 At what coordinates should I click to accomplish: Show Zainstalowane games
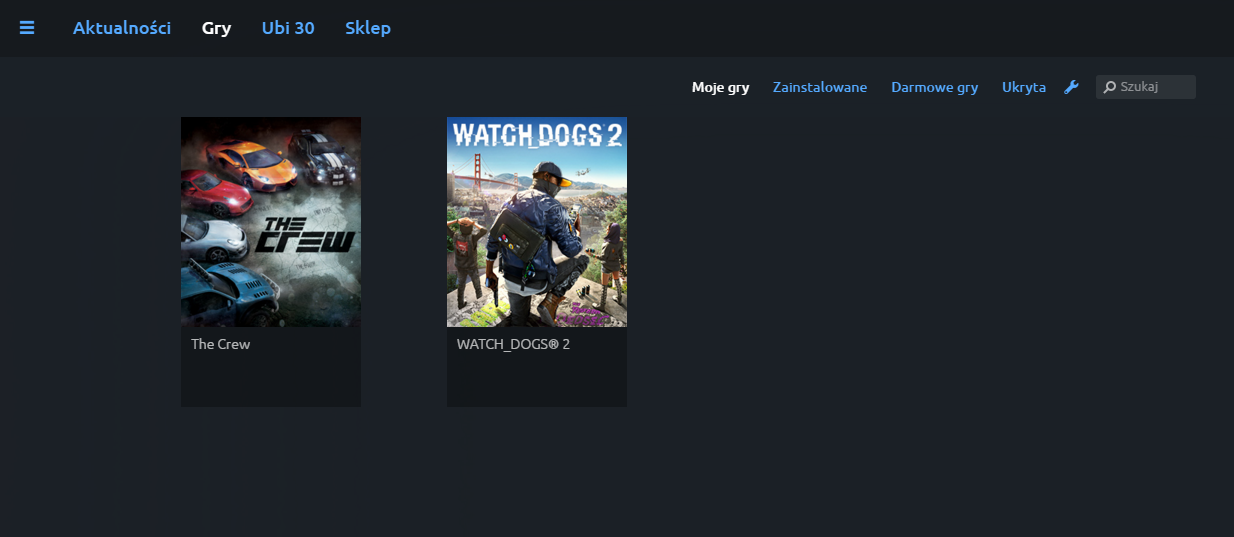(820, 87)
